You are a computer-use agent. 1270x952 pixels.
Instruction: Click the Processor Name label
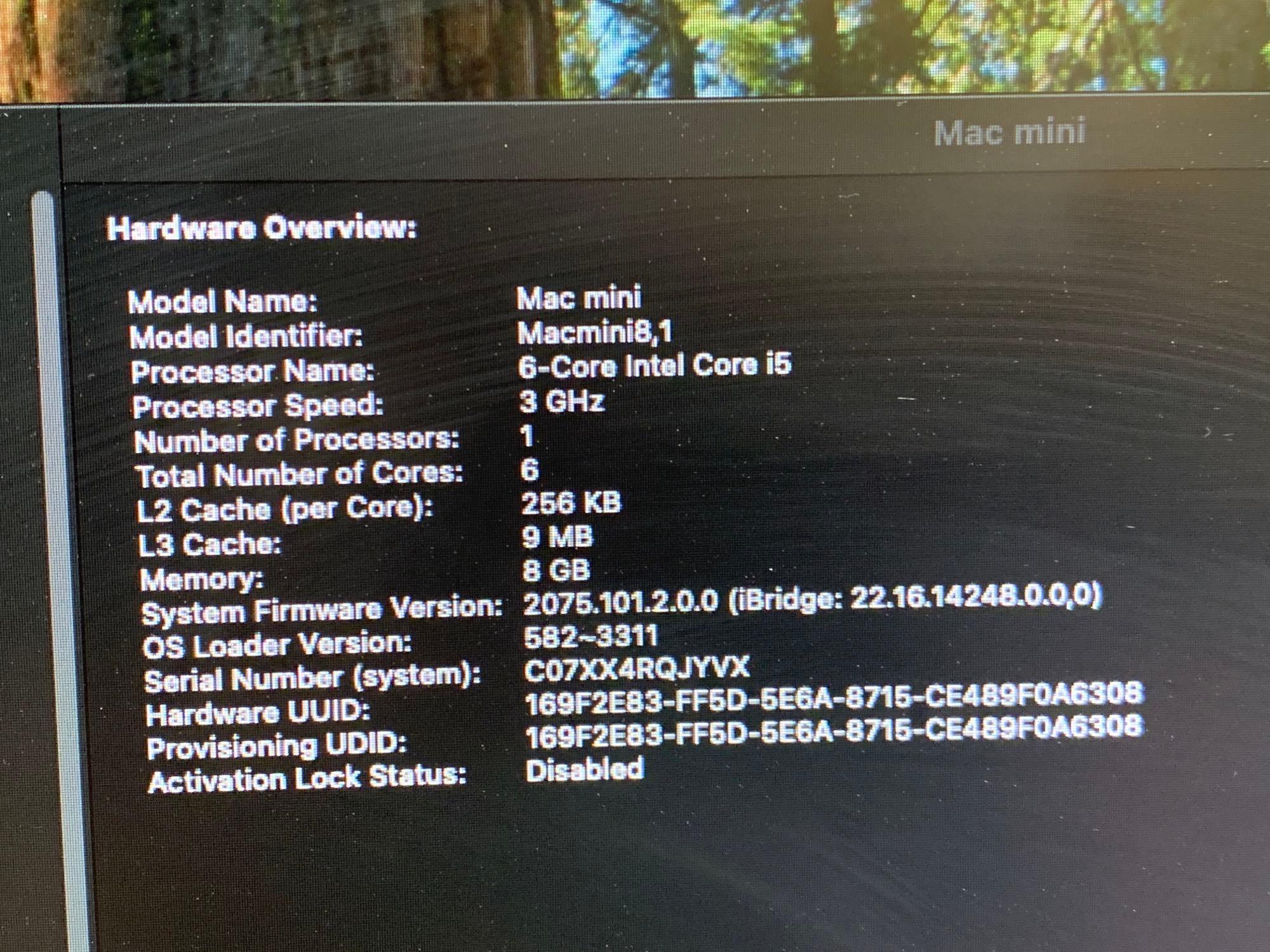(x=253, y=371)
